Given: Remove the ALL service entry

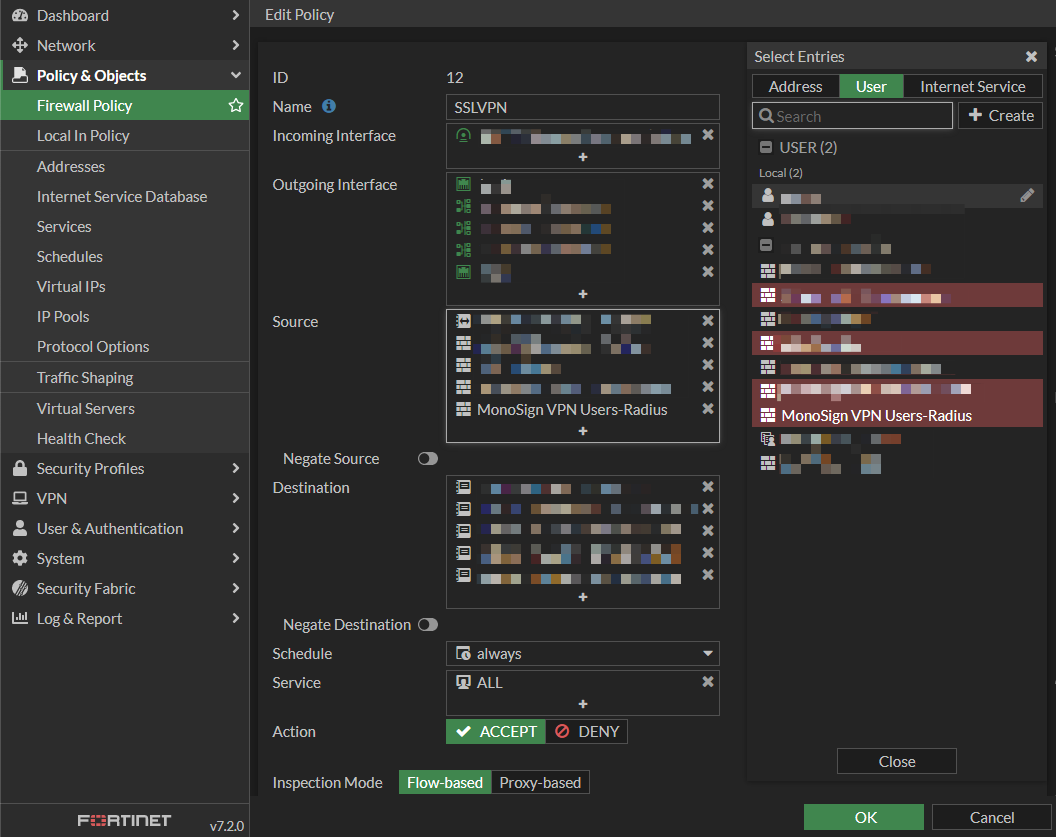Looking at the screenshot, I should point(708,682).
